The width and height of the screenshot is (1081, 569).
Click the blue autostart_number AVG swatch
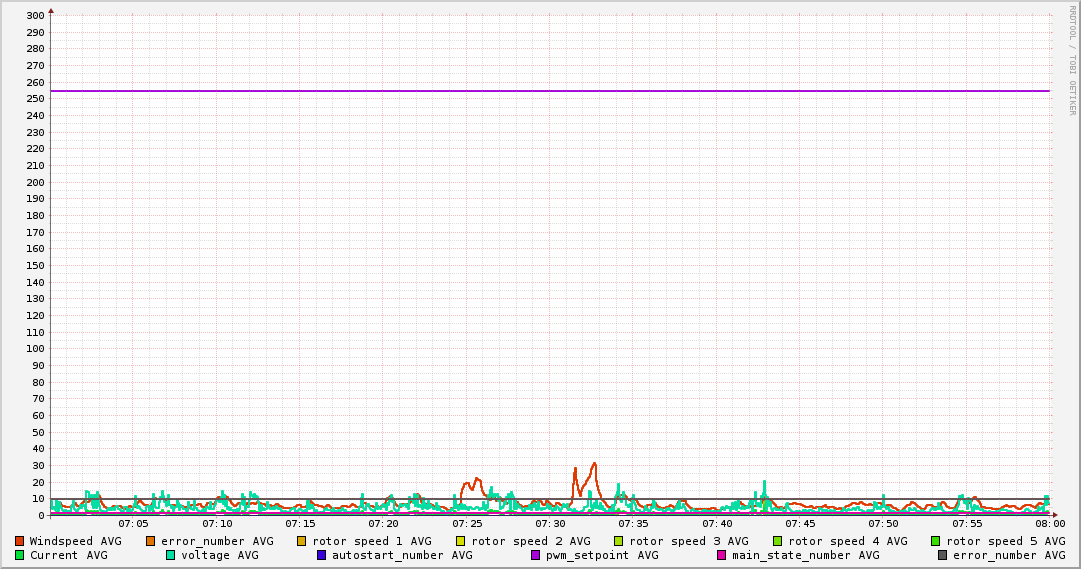coord(321,555)
